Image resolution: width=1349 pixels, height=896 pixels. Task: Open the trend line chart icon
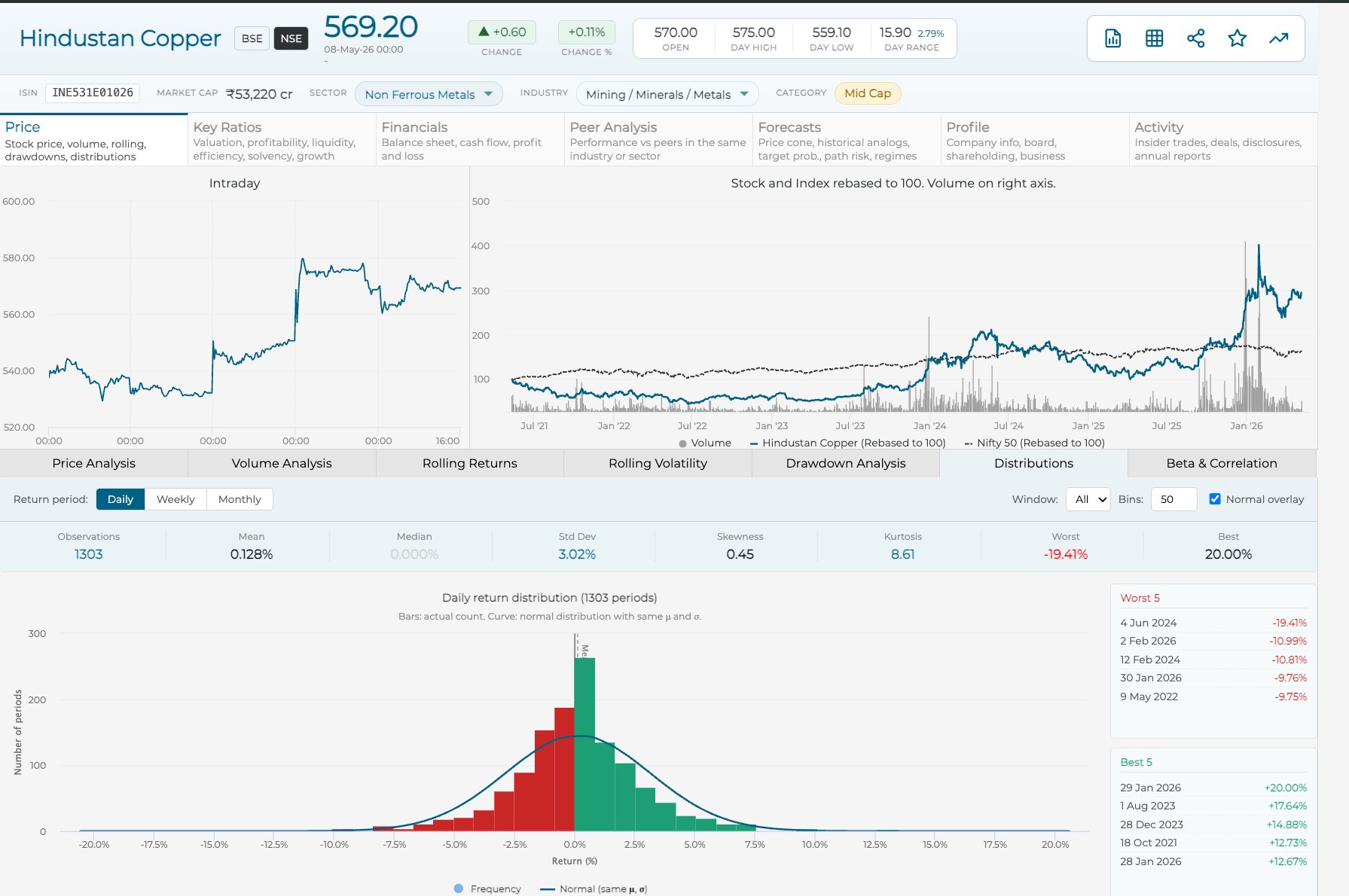[x=1278, y=38]
